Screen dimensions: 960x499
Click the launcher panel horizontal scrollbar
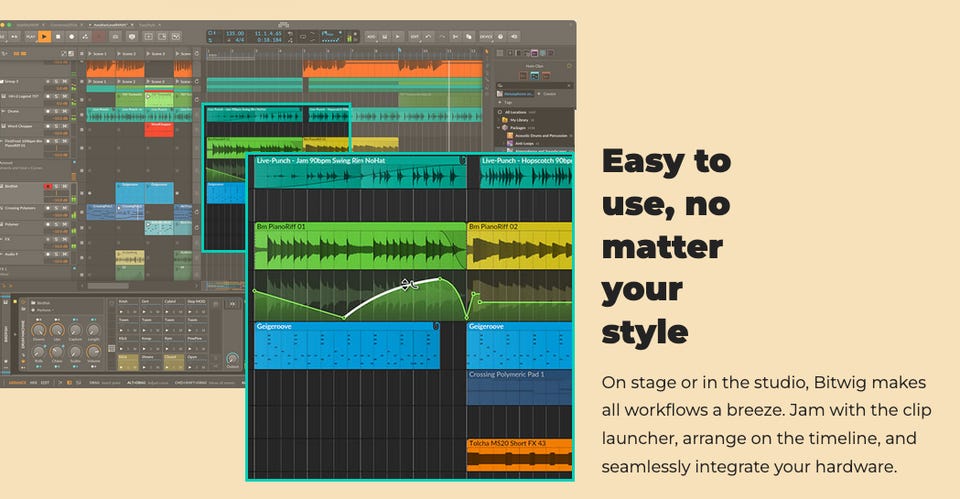(108, 286)
